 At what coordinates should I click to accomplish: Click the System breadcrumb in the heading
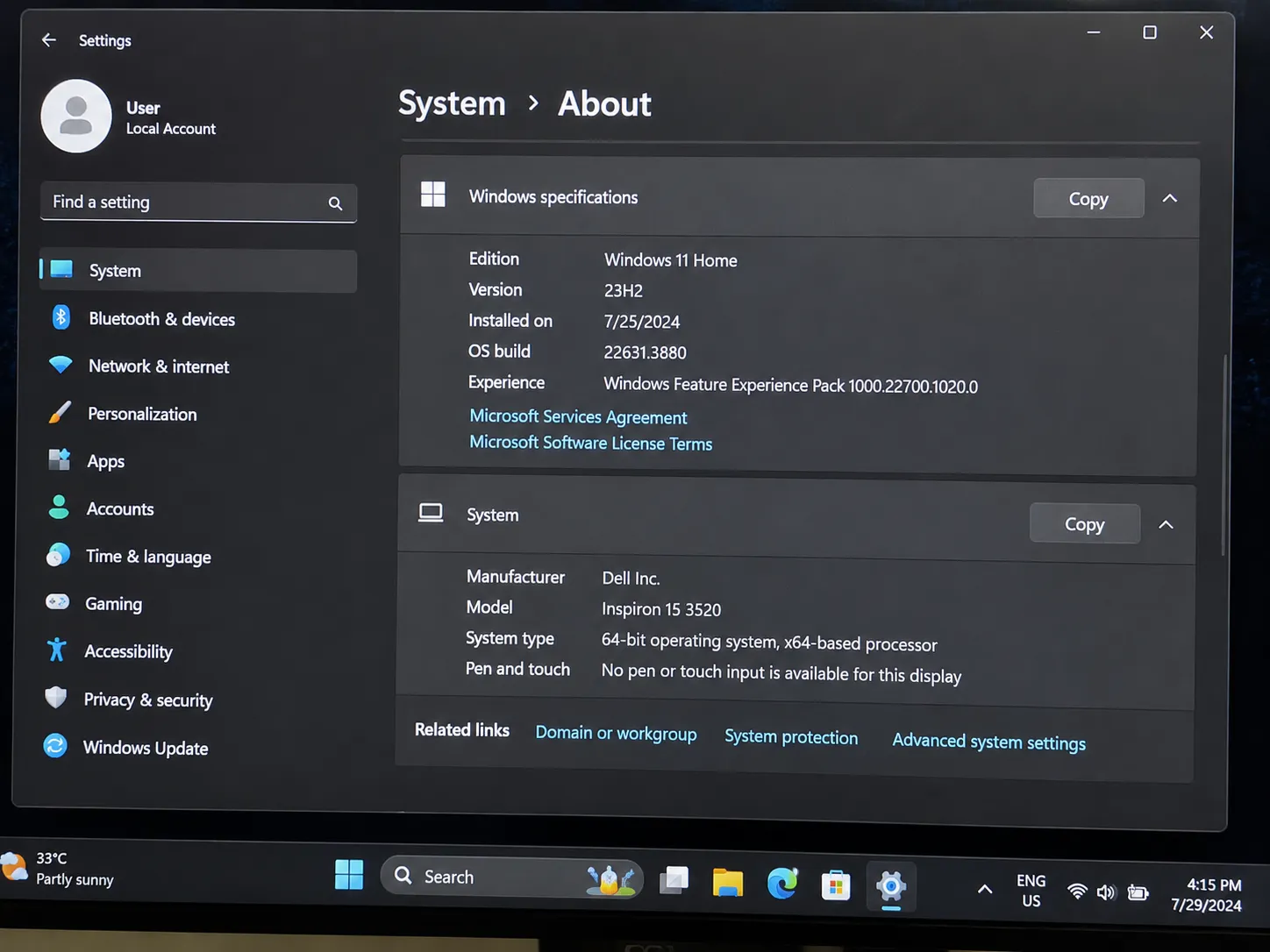(x=452, y=103)
